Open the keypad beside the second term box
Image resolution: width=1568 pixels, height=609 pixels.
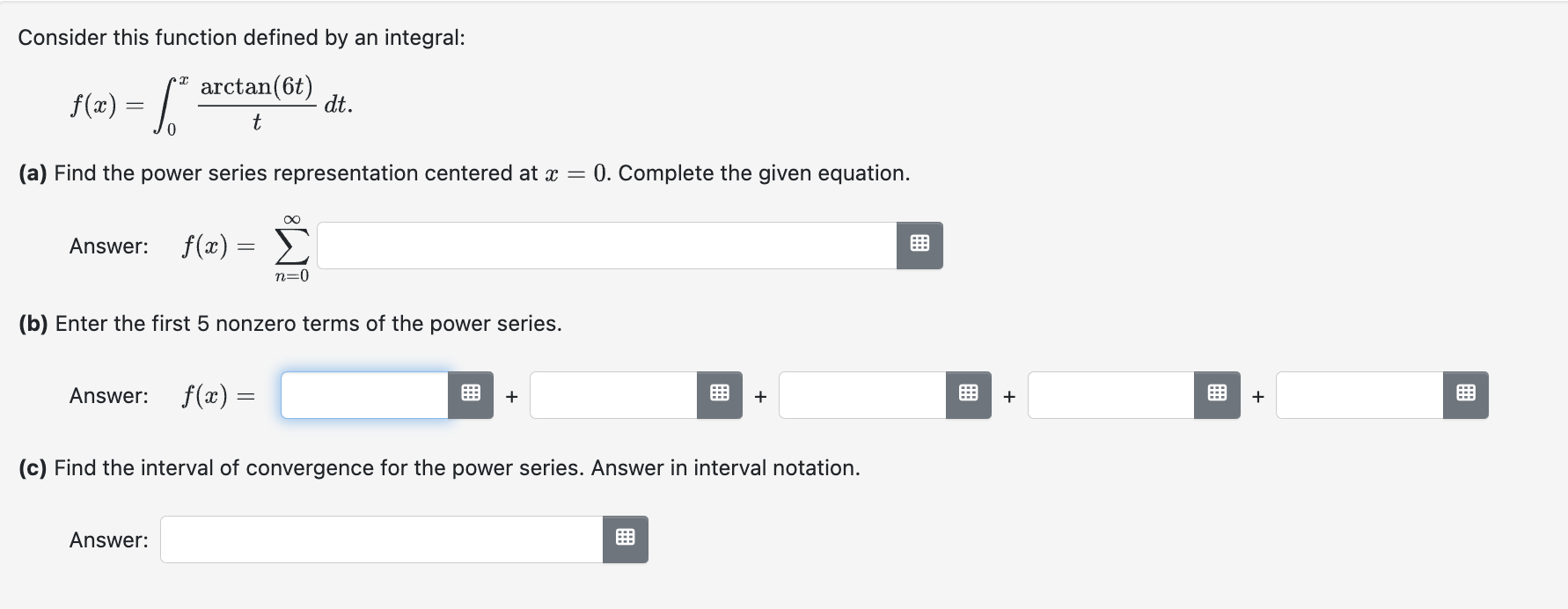[x=719, y=394]
